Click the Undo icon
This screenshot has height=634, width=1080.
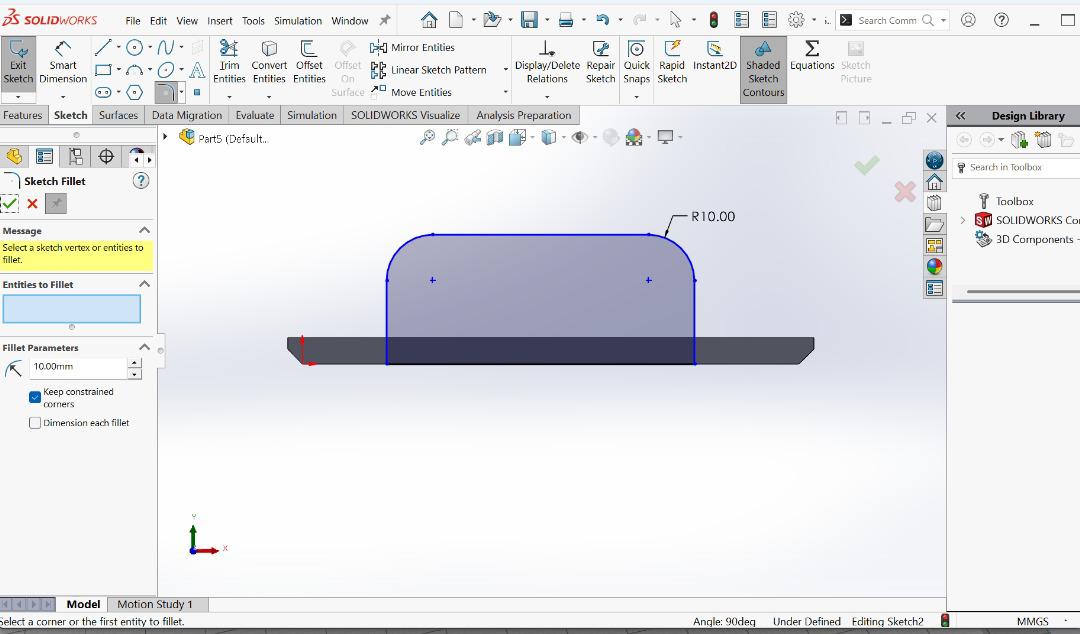603,20
